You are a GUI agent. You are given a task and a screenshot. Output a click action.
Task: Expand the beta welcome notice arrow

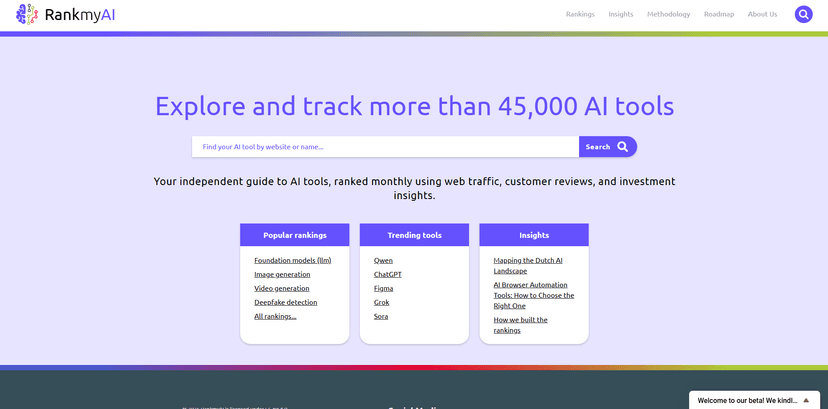(x=806, y=400)
